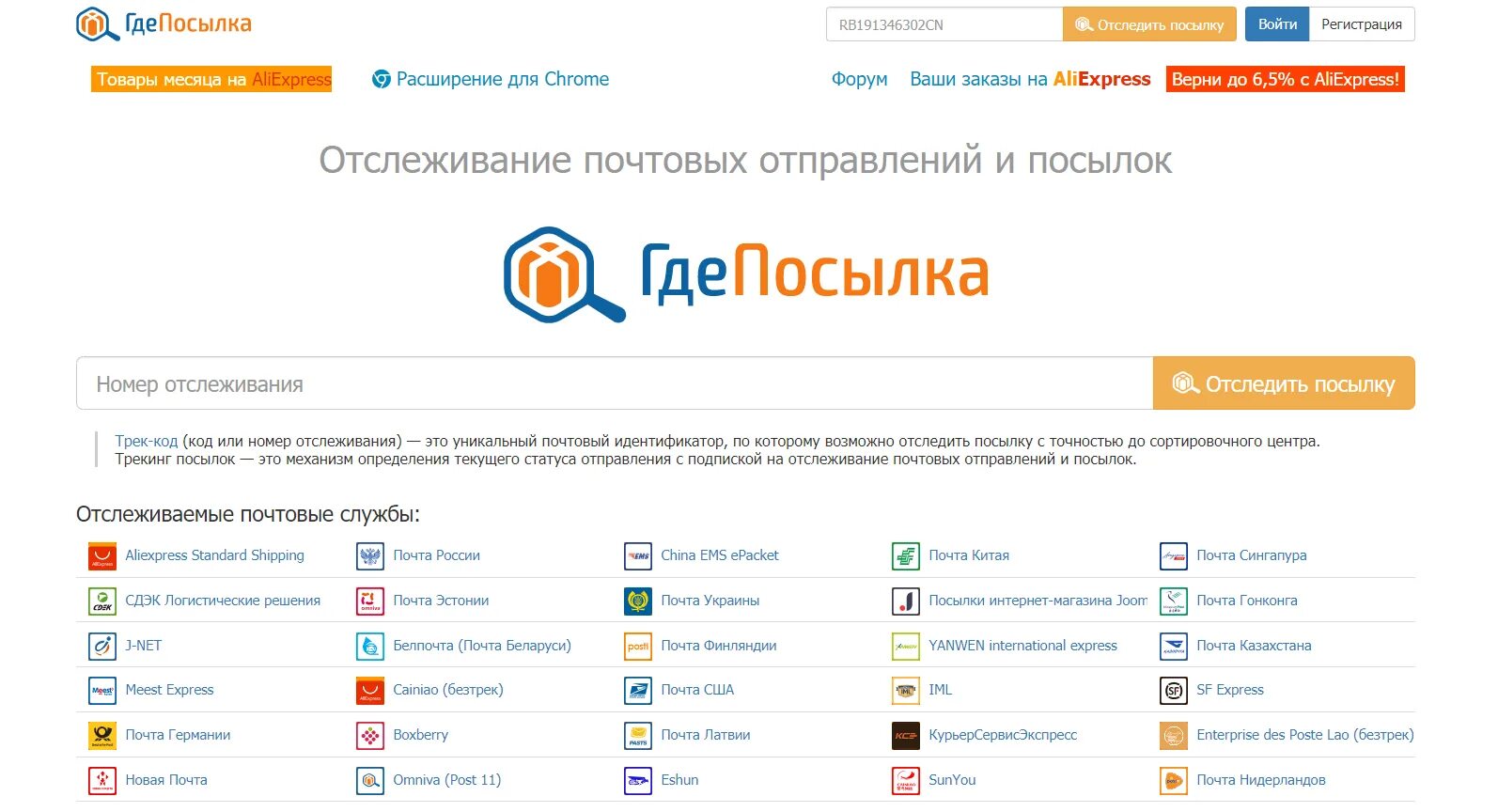Image resolution: width=1498 pixels, height=812 pixels.
Task: Click the large central ГдеПосылка logo
Action: [x=746, y=274]
